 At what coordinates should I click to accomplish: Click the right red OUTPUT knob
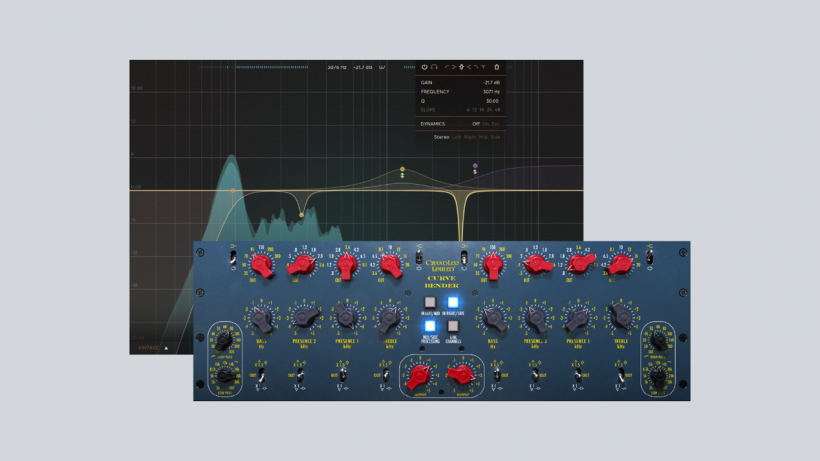click(461, 374)
